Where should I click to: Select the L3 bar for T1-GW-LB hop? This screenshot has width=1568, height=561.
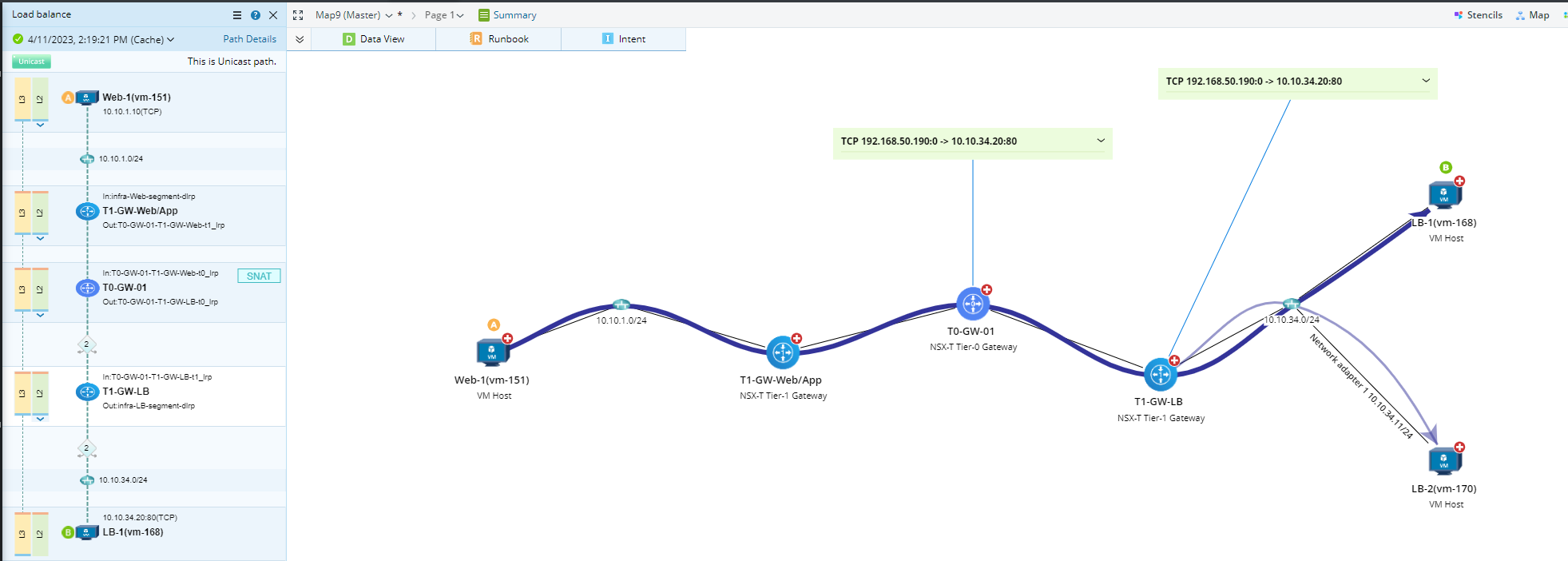pos(22,393)
